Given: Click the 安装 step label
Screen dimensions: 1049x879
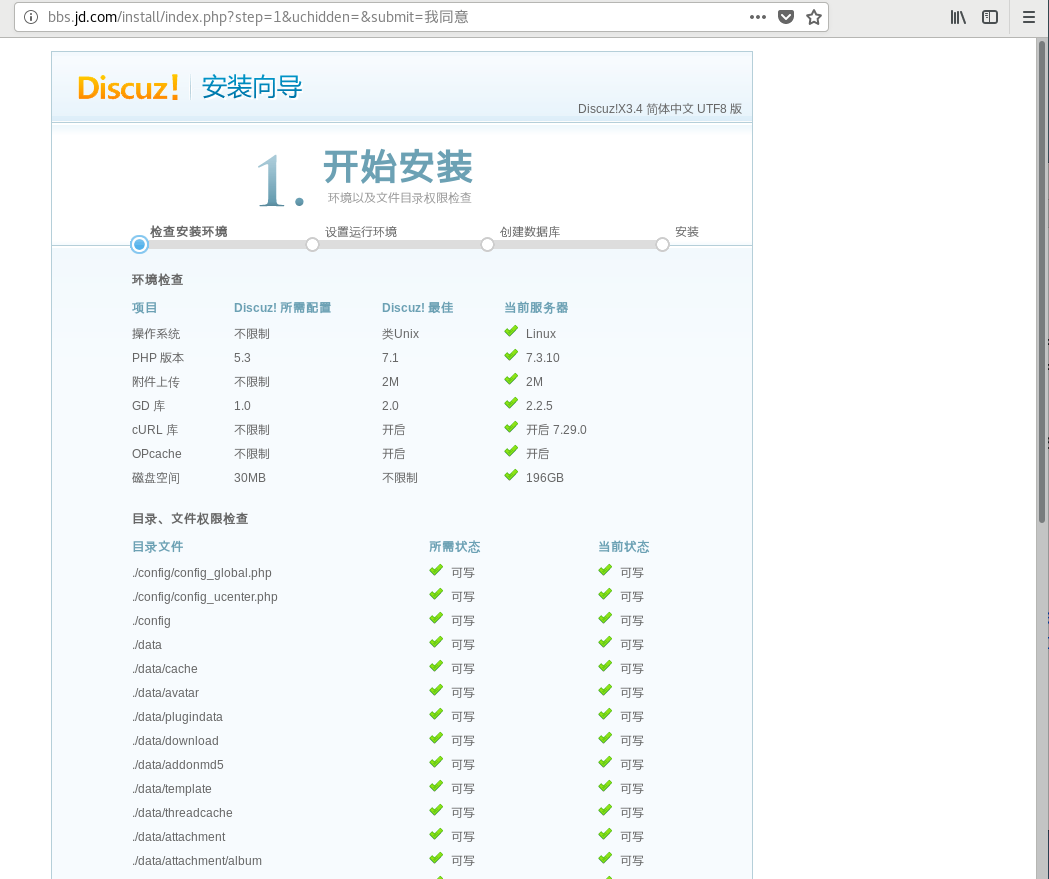Looking at the screenshot, I should (687, 232).
